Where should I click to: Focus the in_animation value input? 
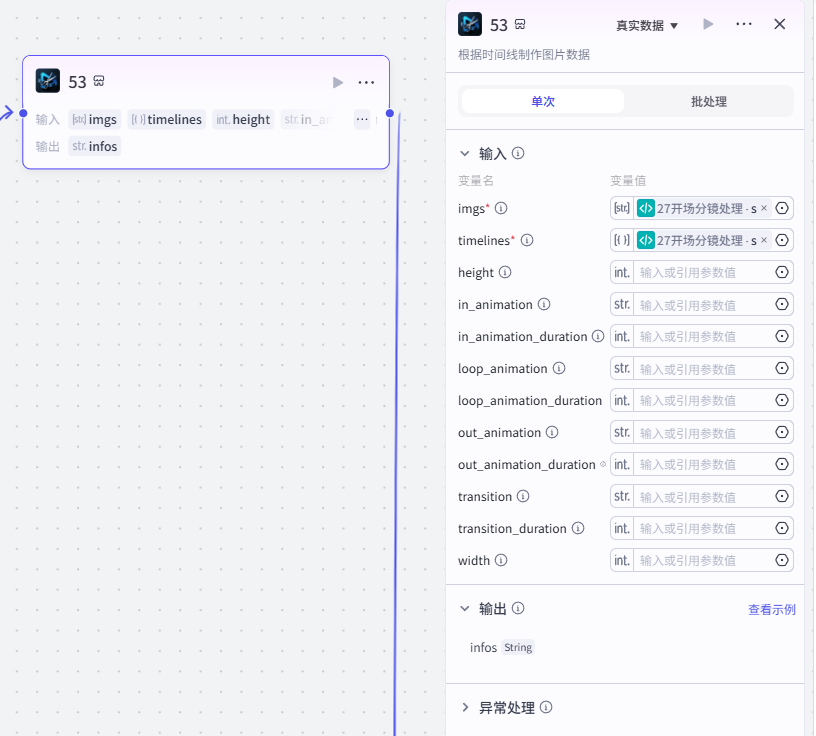click(x=703, y=304)
